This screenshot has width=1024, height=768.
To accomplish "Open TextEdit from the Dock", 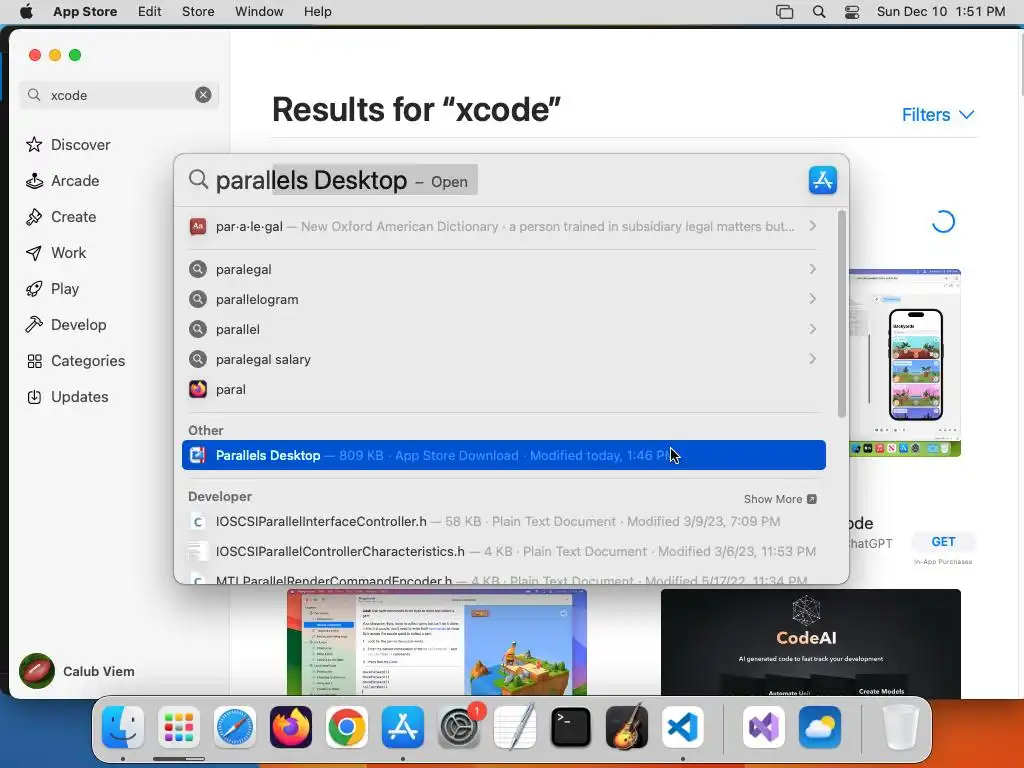I will coord(515,726).
